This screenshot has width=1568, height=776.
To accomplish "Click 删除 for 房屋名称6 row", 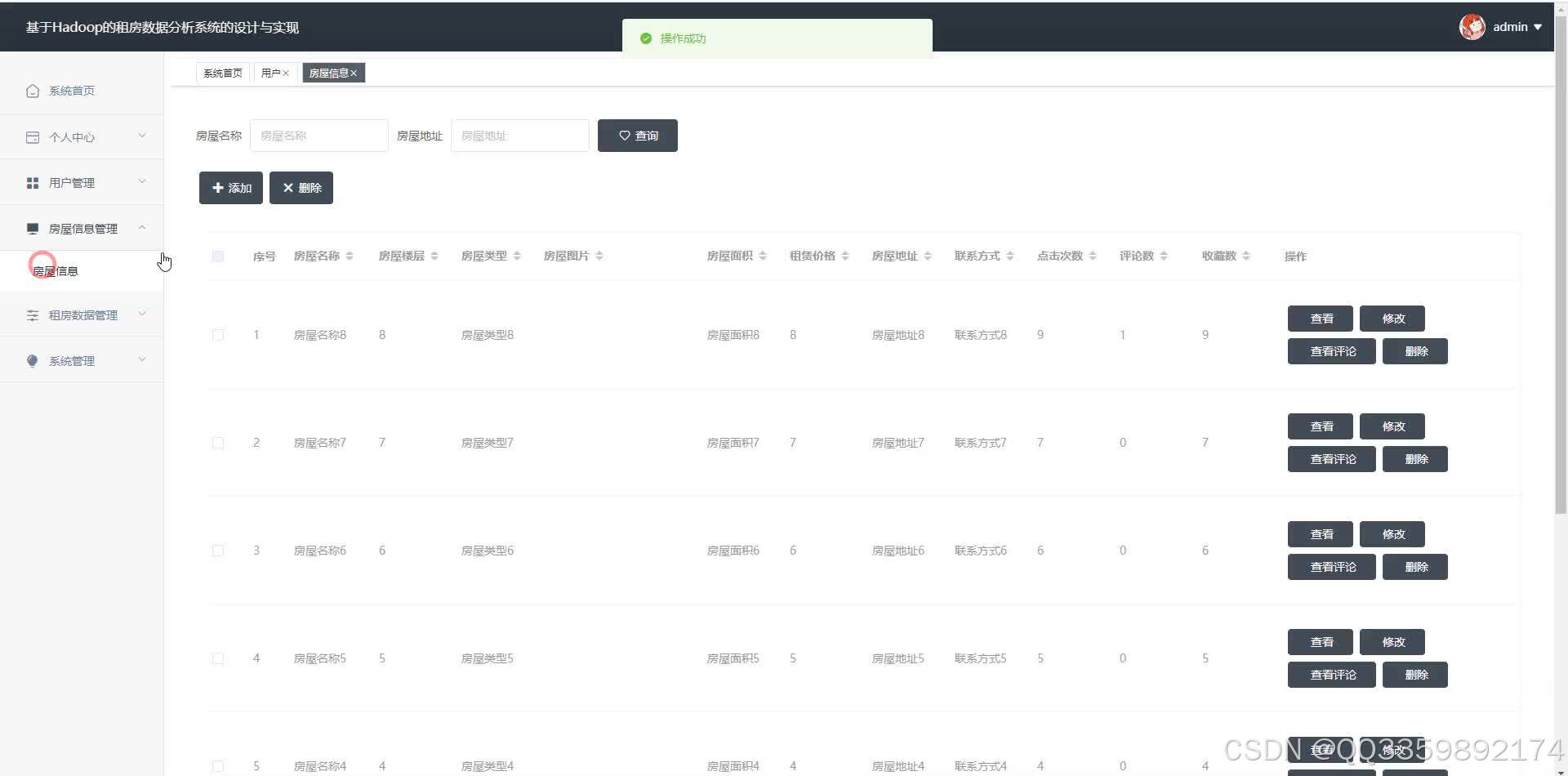I will [x=1415, y=567].
